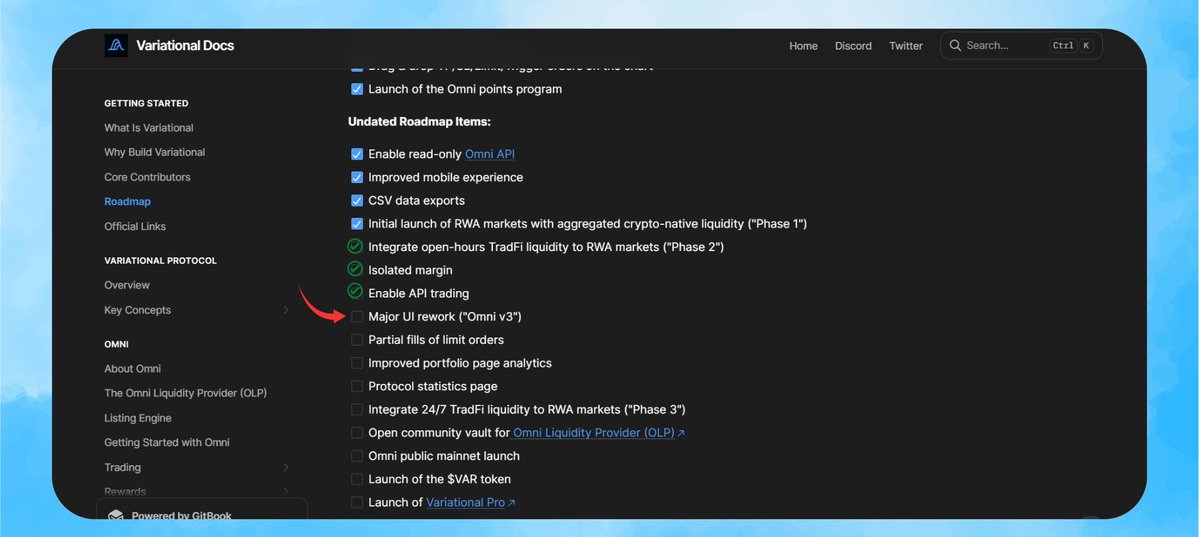Screen dimensions: 1199x537
Task: Check the Major UI rework Omni v3 box
Action: click(x=357, y=316)
